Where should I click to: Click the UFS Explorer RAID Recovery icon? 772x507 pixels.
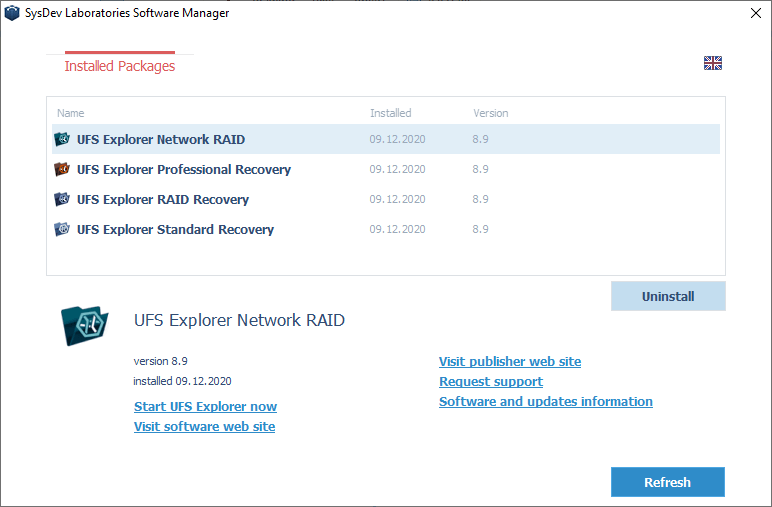[61, 199]
